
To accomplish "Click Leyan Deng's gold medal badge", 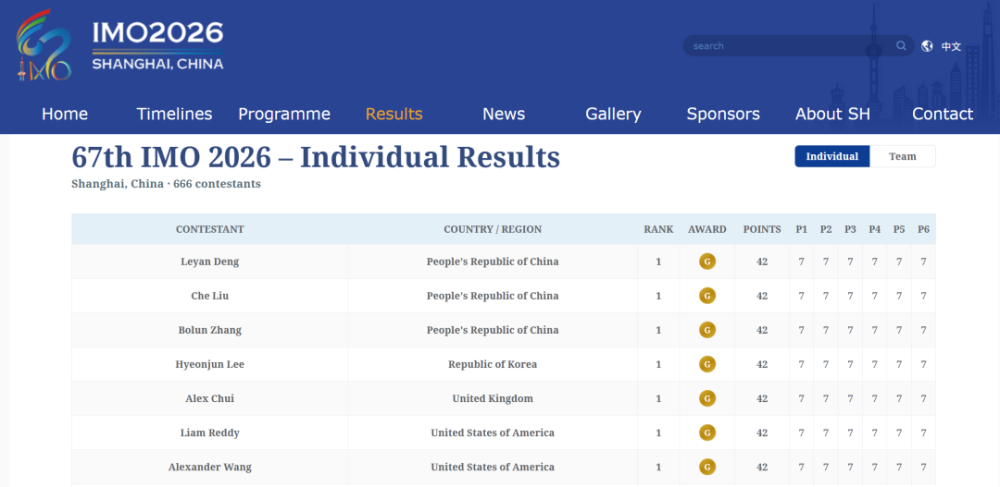I will [x=707, y=261].
